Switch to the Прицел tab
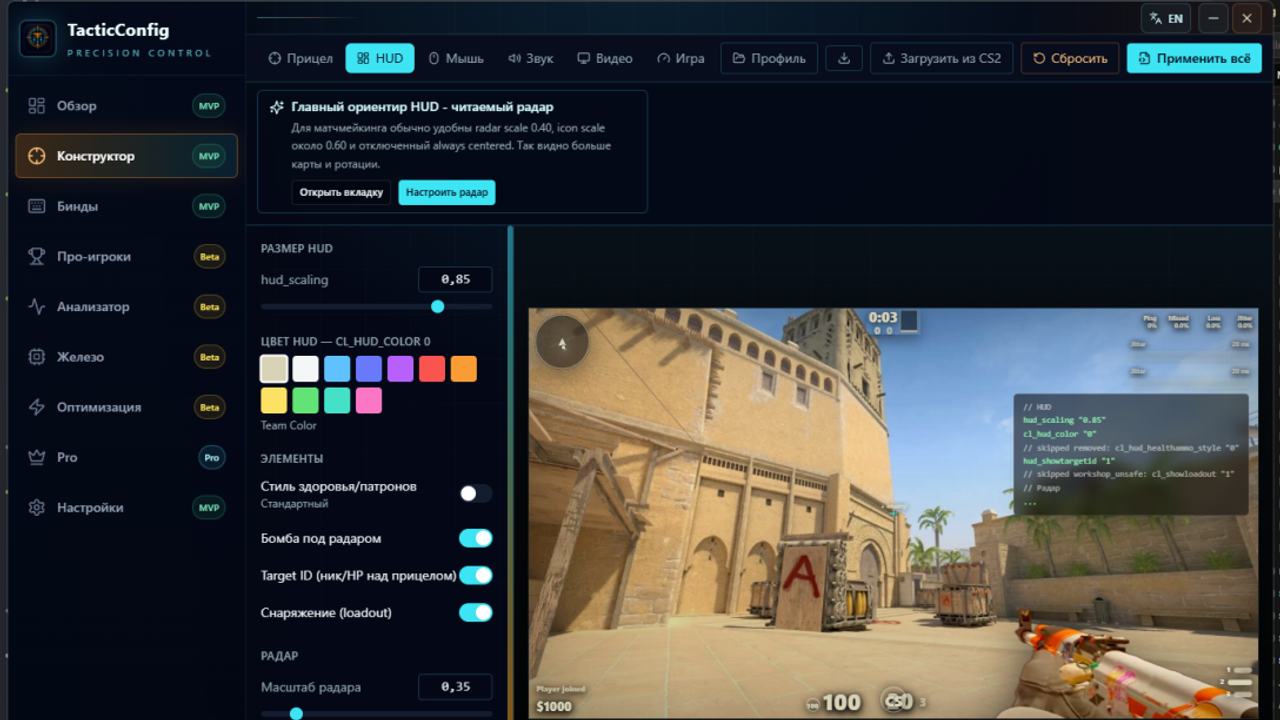This screenshot has width=1280, height=720. [x=301, y=58]
